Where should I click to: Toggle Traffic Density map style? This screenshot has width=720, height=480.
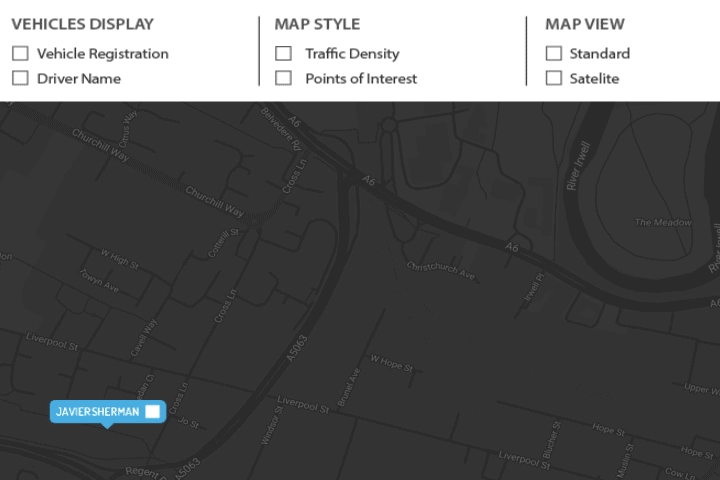click(x=284, y=54)
